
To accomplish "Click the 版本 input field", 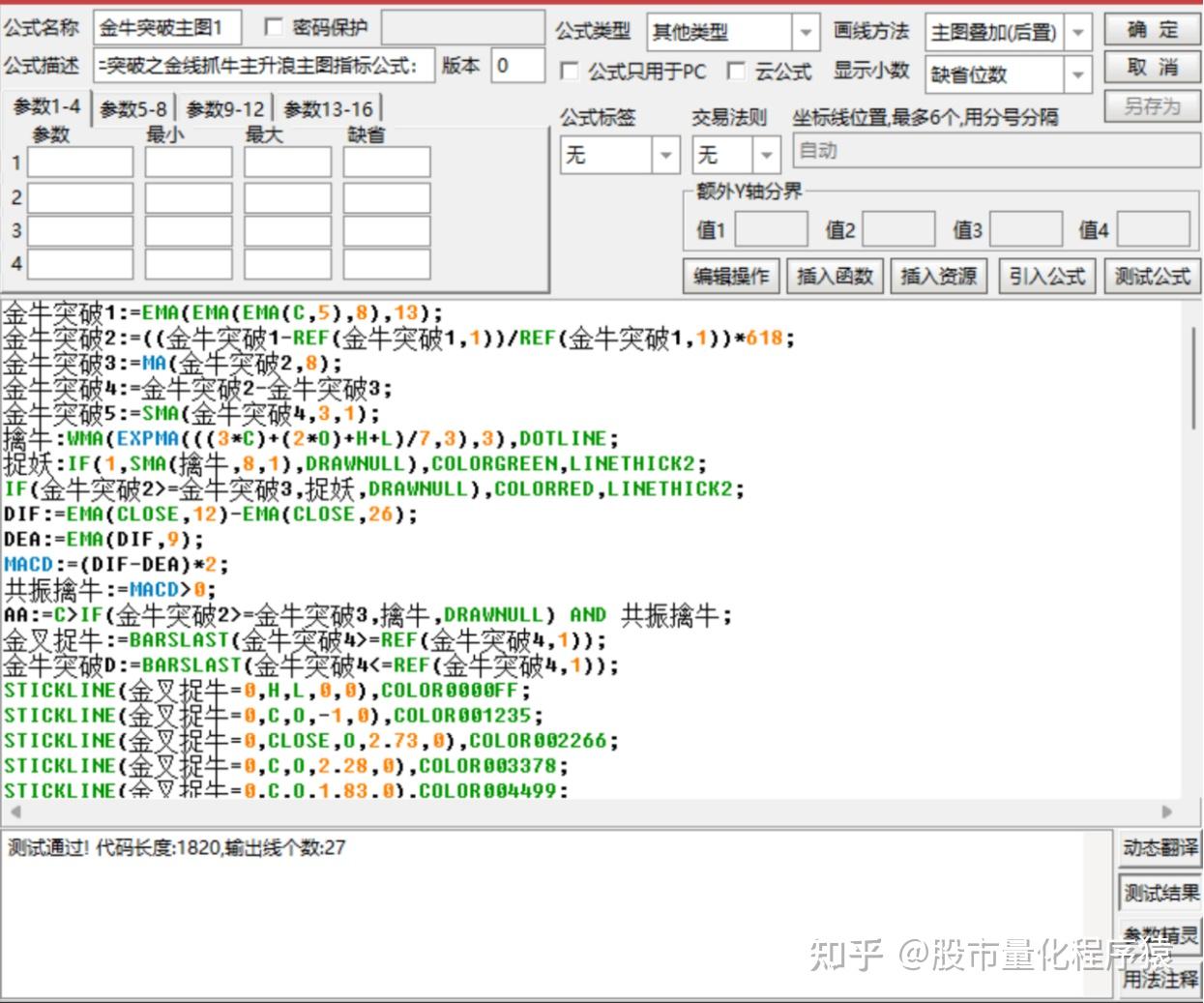I will tap(518, 66).
